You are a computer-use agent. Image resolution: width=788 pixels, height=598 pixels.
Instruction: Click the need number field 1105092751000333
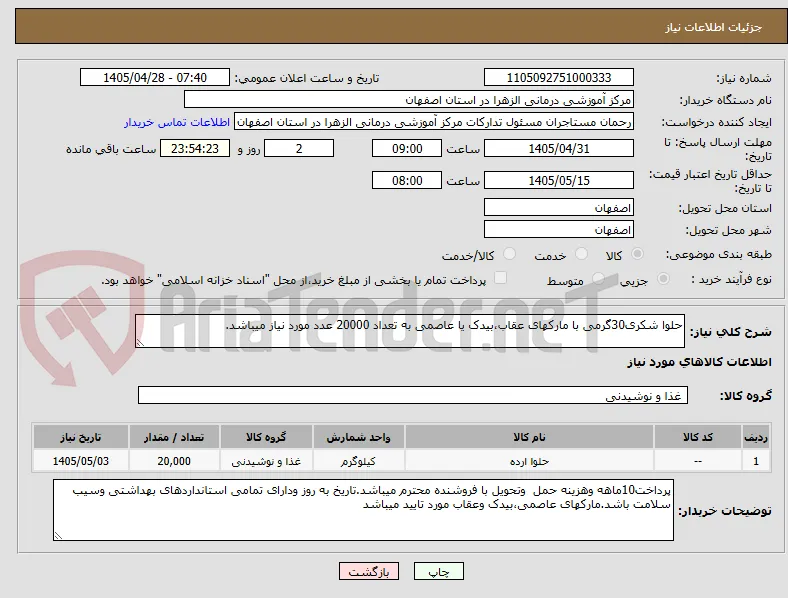[559, 77]
